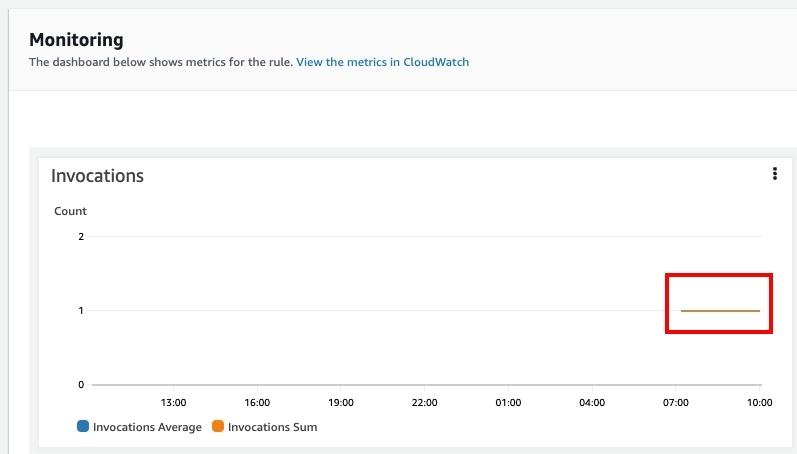Screen dimensions: 797x454
Task: Toggle the blue Invocations Average legend swatch
Action: point(83,426)
